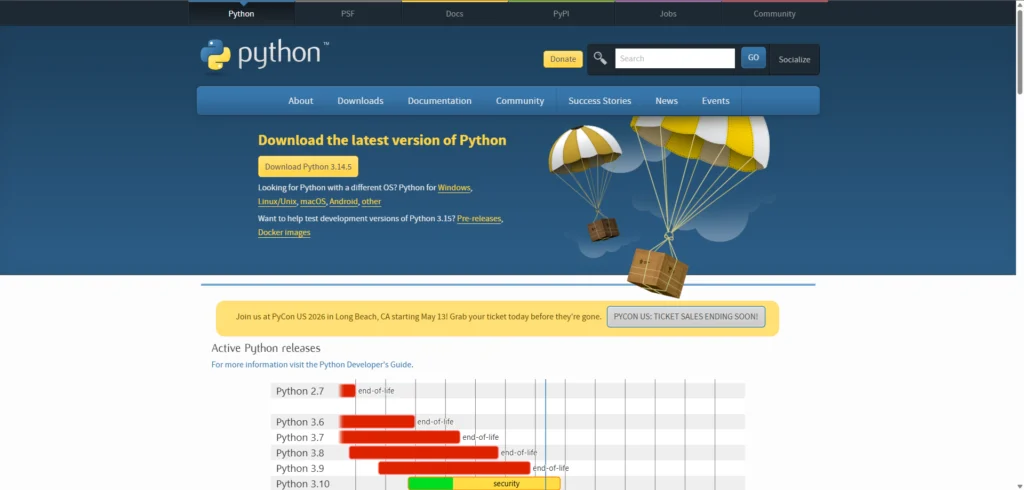The image size is (1024, 490).
Task: Follow the Windows download link
Action: click(x=454, y=188)
